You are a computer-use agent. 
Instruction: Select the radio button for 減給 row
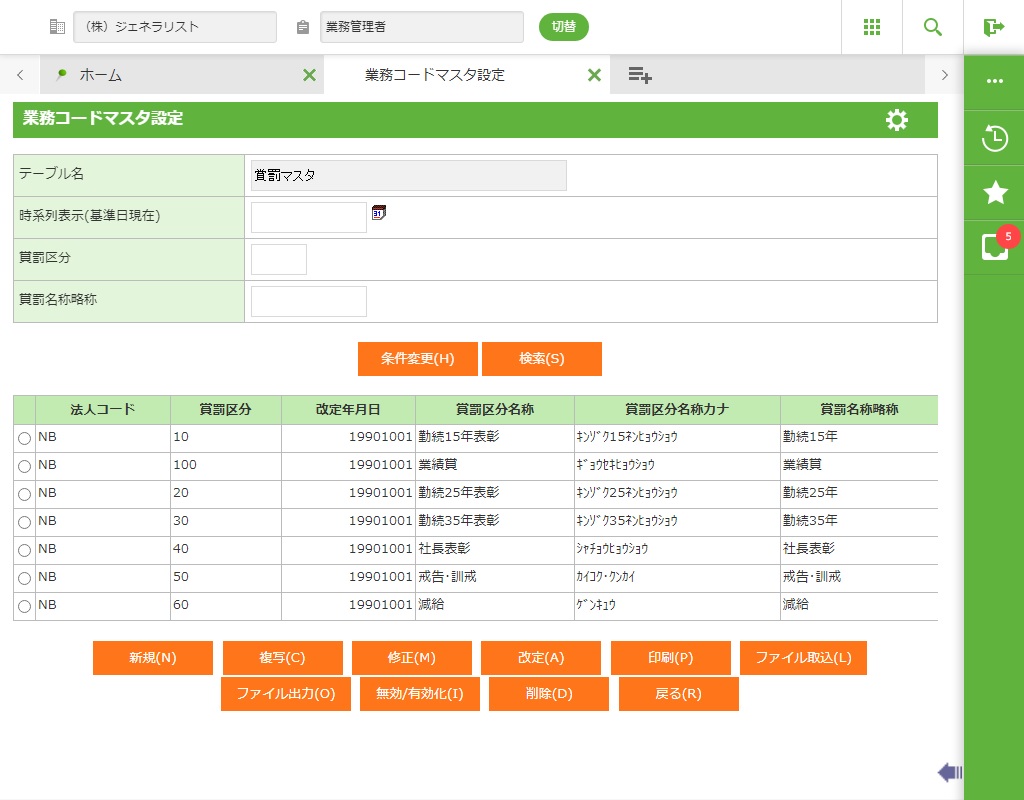[x=24, y=606]
